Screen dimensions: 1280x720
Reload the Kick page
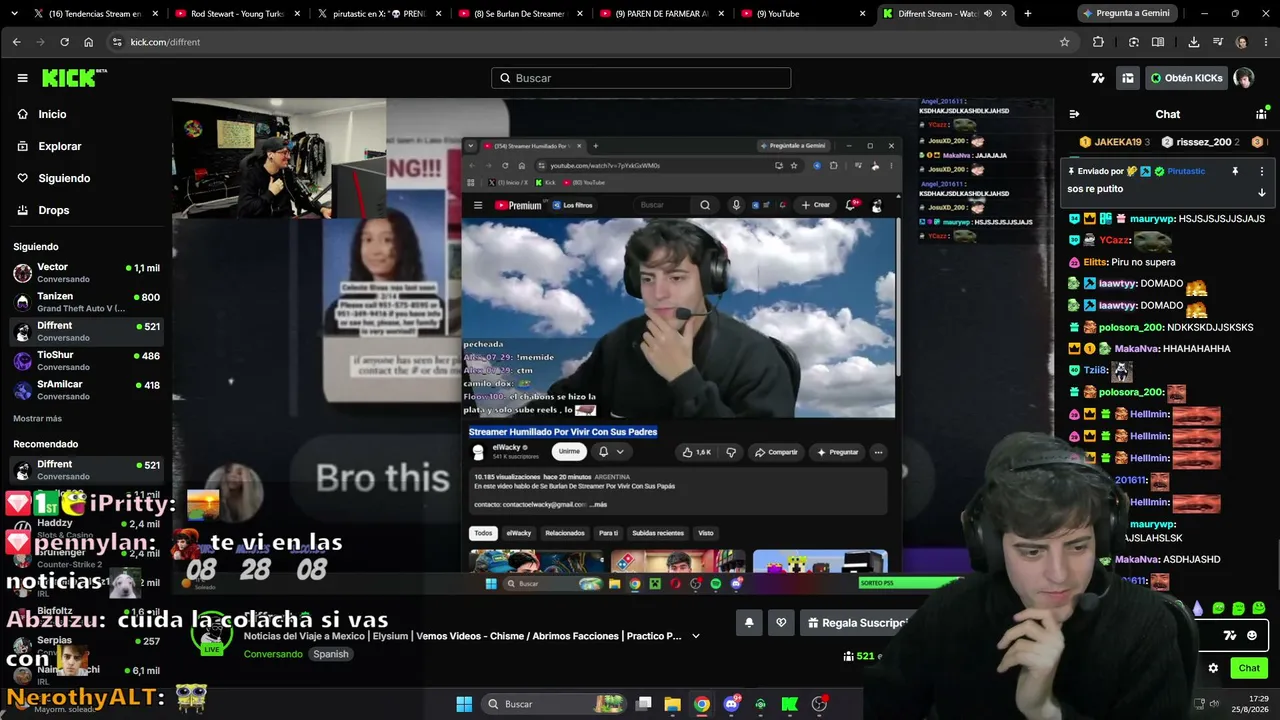coord(64,42)
